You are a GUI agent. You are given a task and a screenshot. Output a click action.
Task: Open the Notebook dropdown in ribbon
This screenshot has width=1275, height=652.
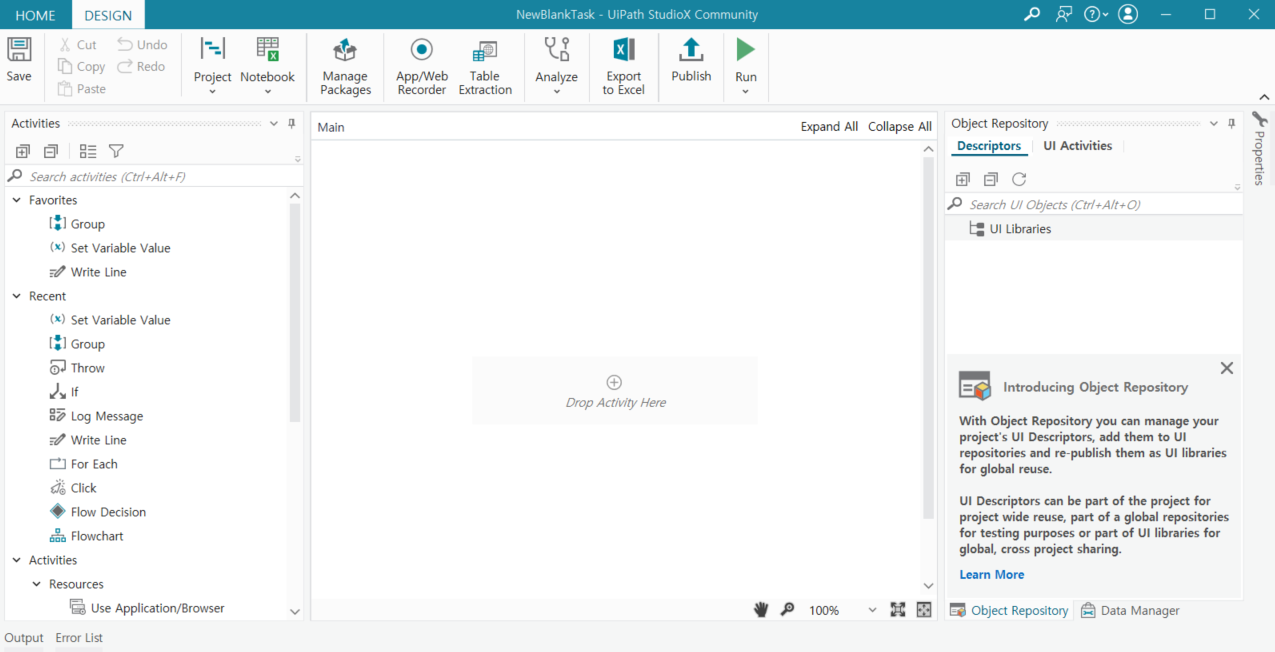[267, 66]
